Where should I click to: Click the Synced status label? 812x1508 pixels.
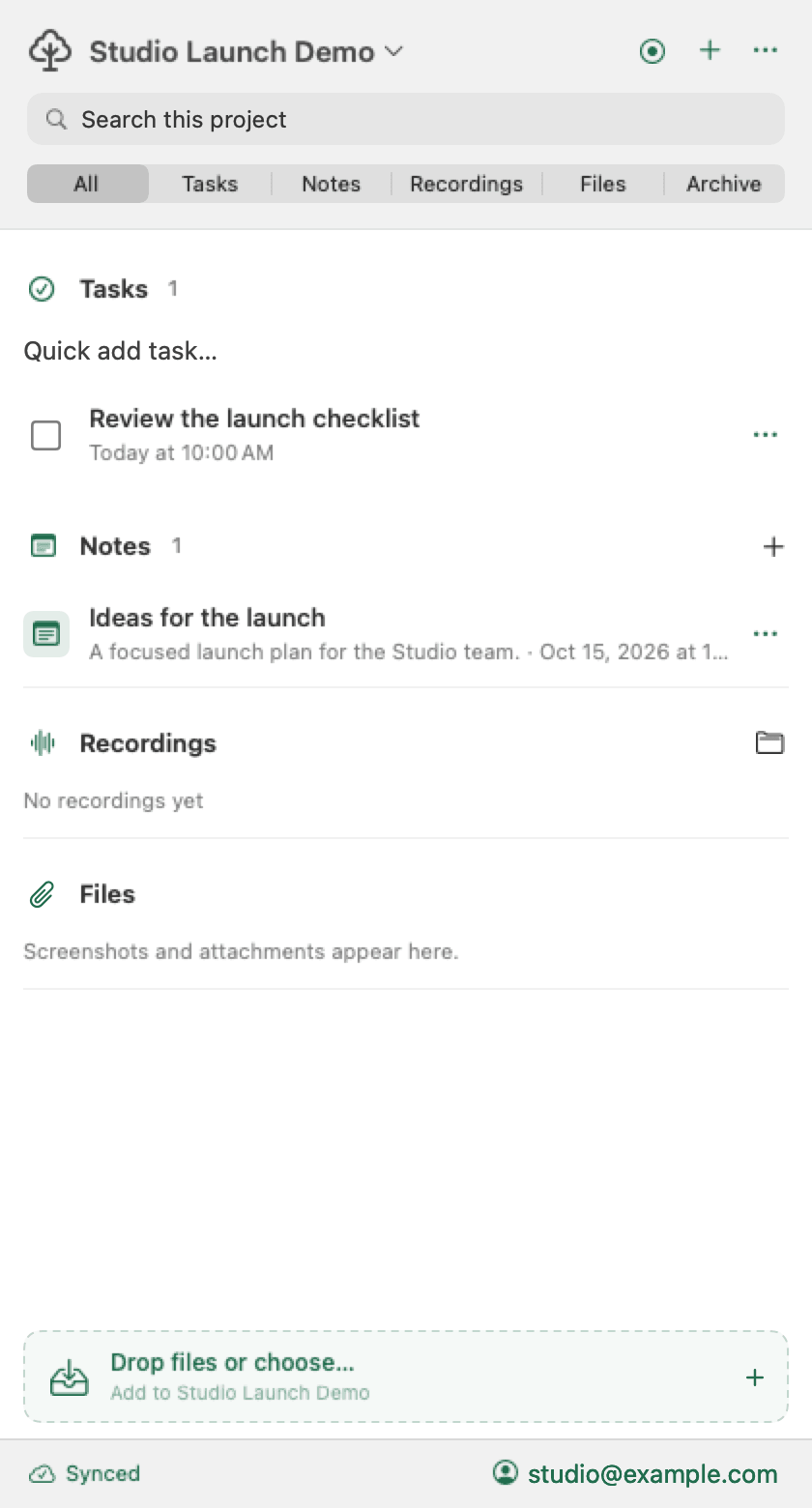pyautogui.click(x=102, y=1474)
